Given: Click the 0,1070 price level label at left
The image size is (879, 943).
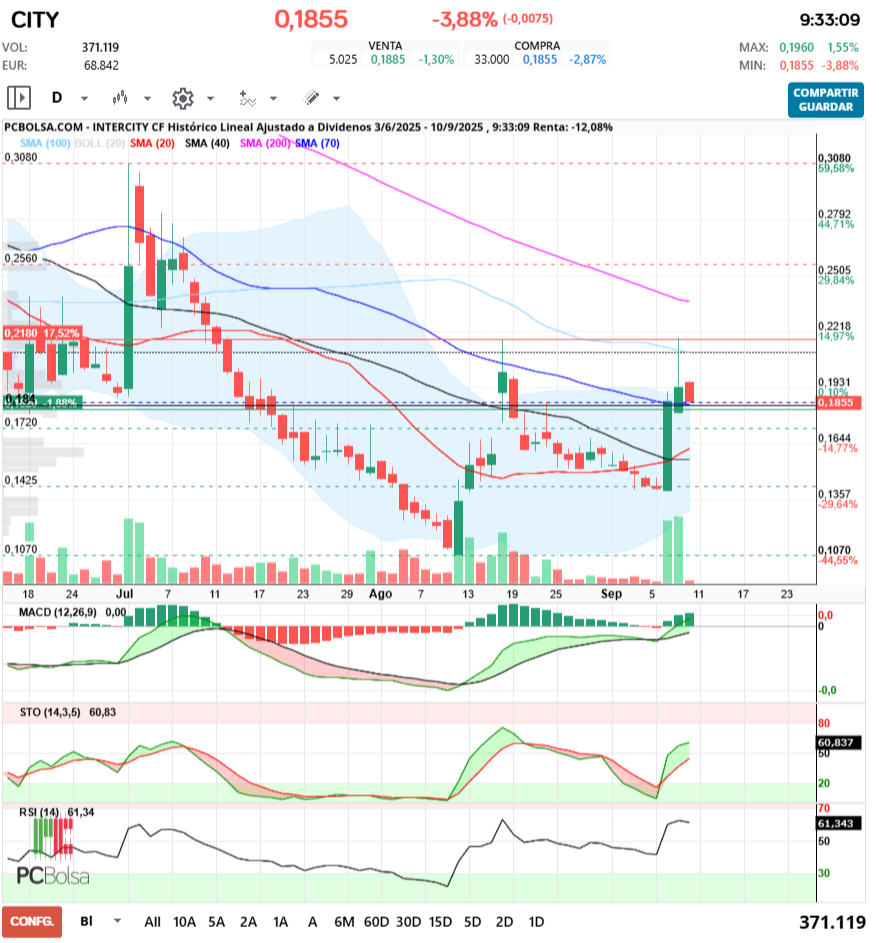Looking at the screenshot, I should (x=21, y=549).
